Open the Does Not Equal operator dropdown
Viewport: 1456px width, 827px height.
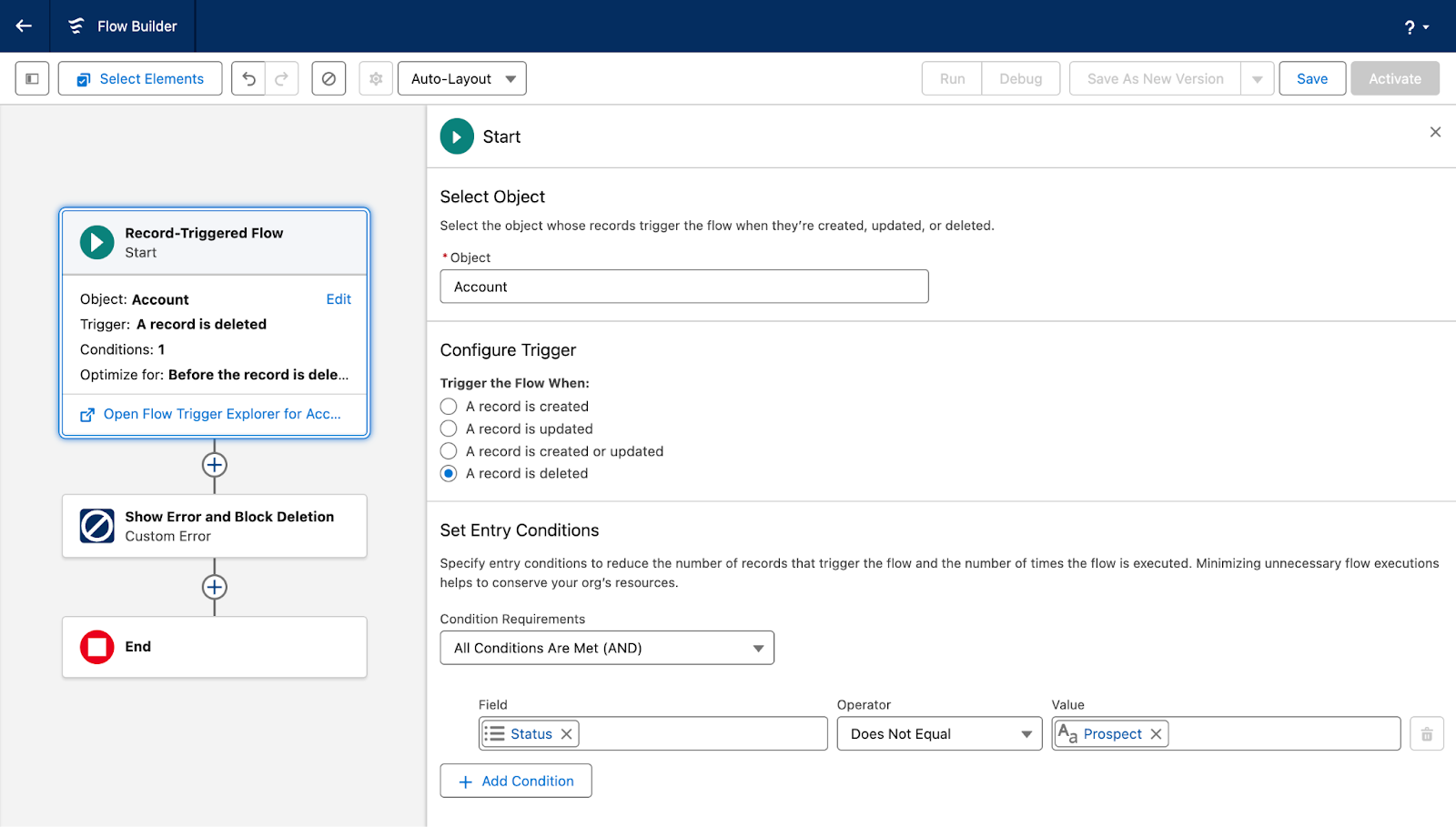point(939,734)
